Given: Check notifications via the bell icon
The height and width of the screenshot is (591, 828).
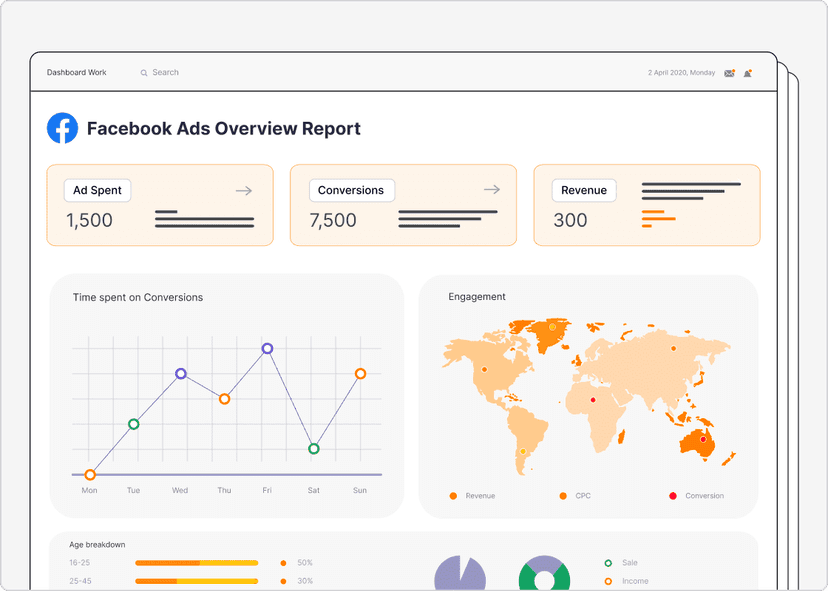Looking at the screenshot, I should [747, 73].
